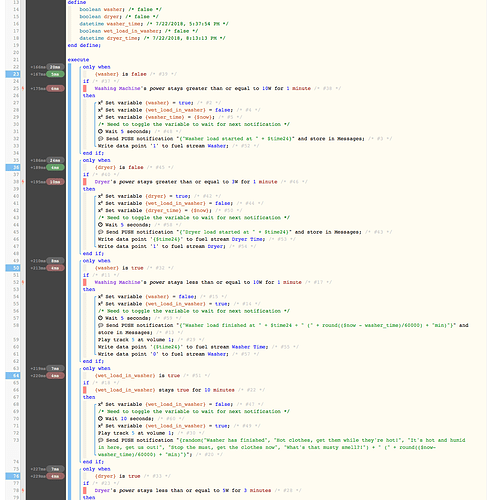498x500 pixels.
Task: Click the clock icon before first 'Wait 5 seconds'
Action: tap(100, 131)
